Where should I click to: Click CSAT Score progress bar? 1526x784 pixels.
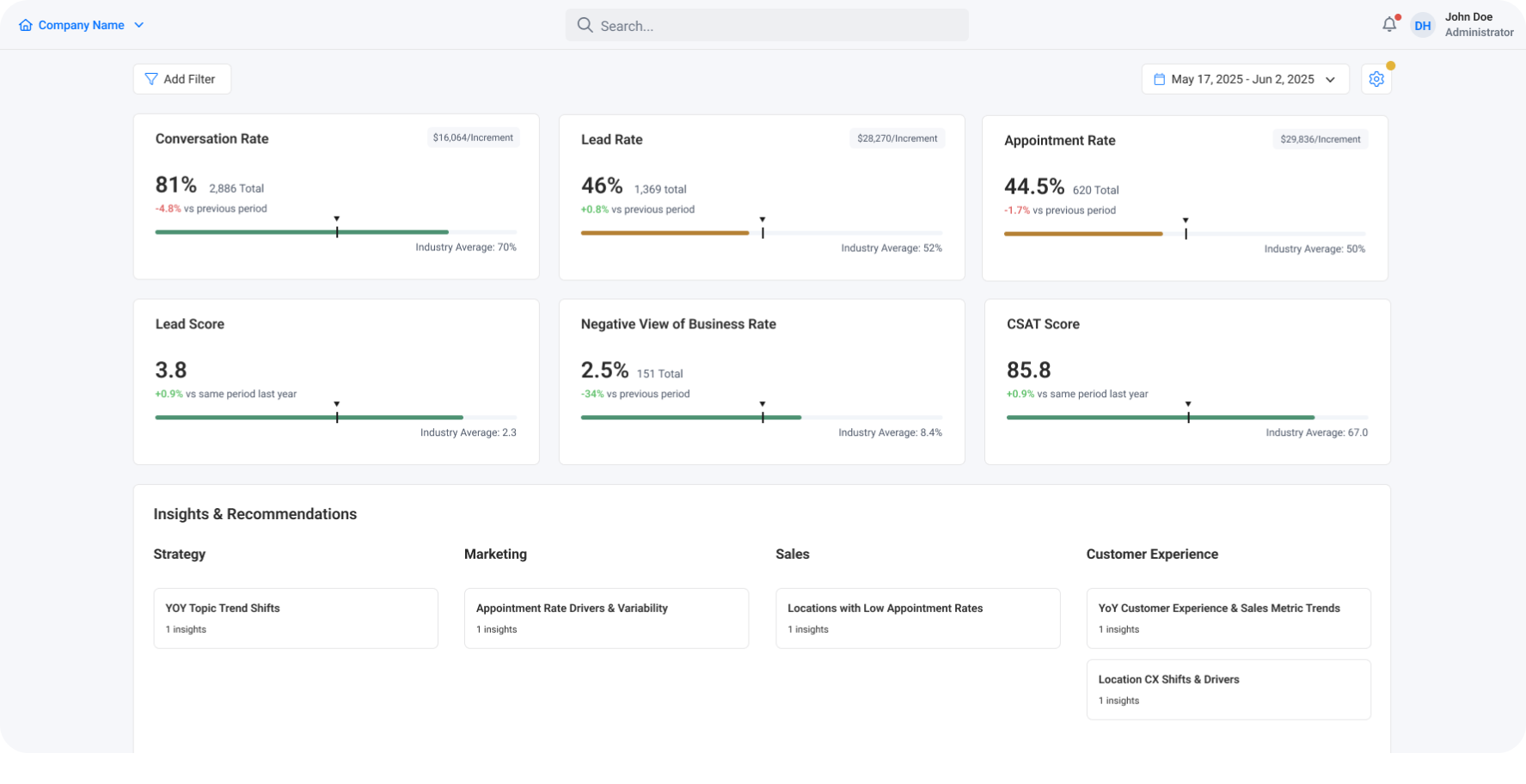coord(1187,418)
